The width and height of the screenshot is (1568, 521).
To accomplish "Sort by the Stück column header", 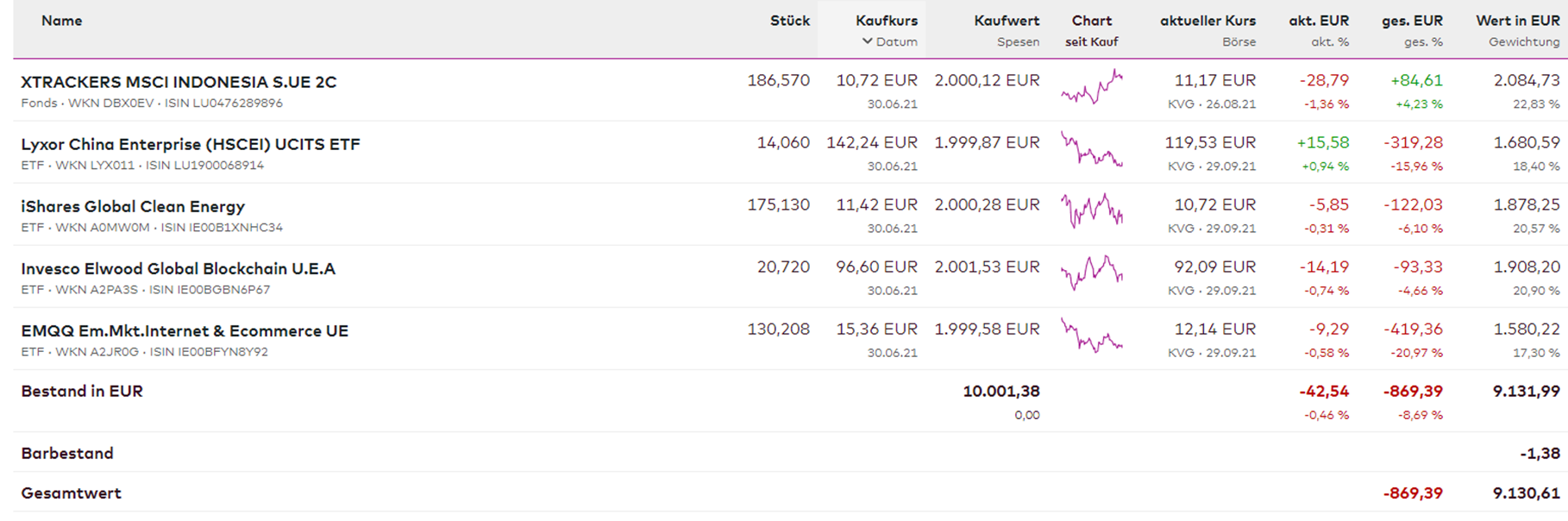I will [789, 21].
